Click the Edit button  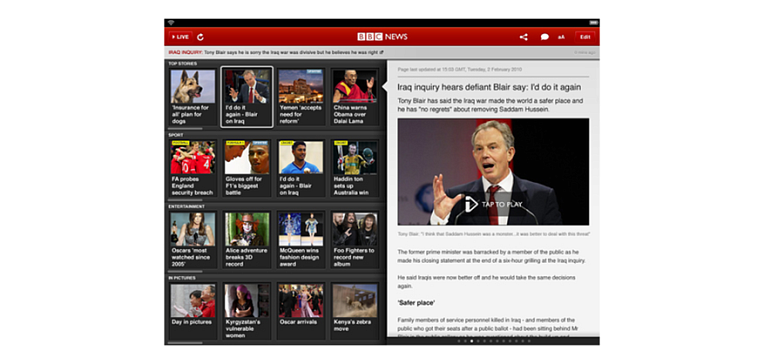(x=585, y=37)
